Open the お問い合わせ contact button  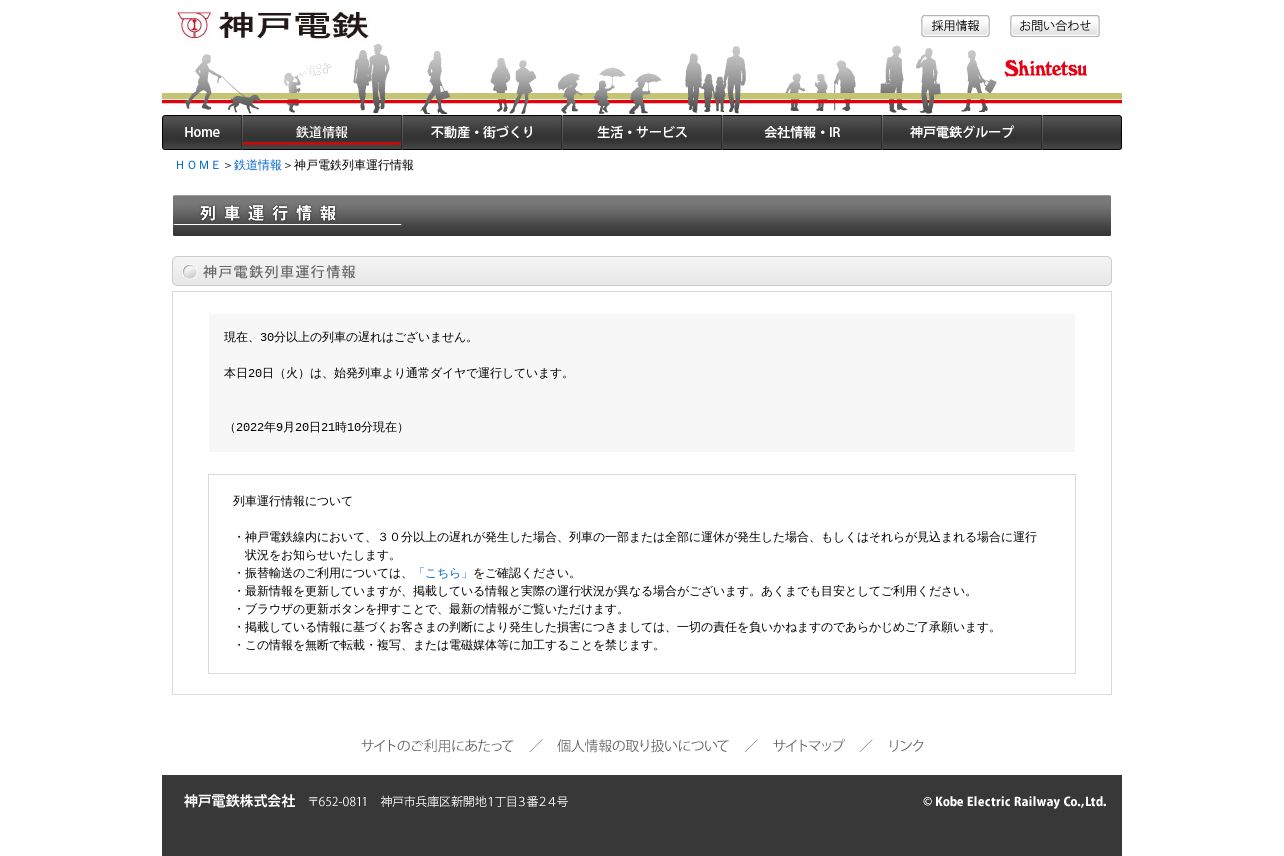[1055, 26]
